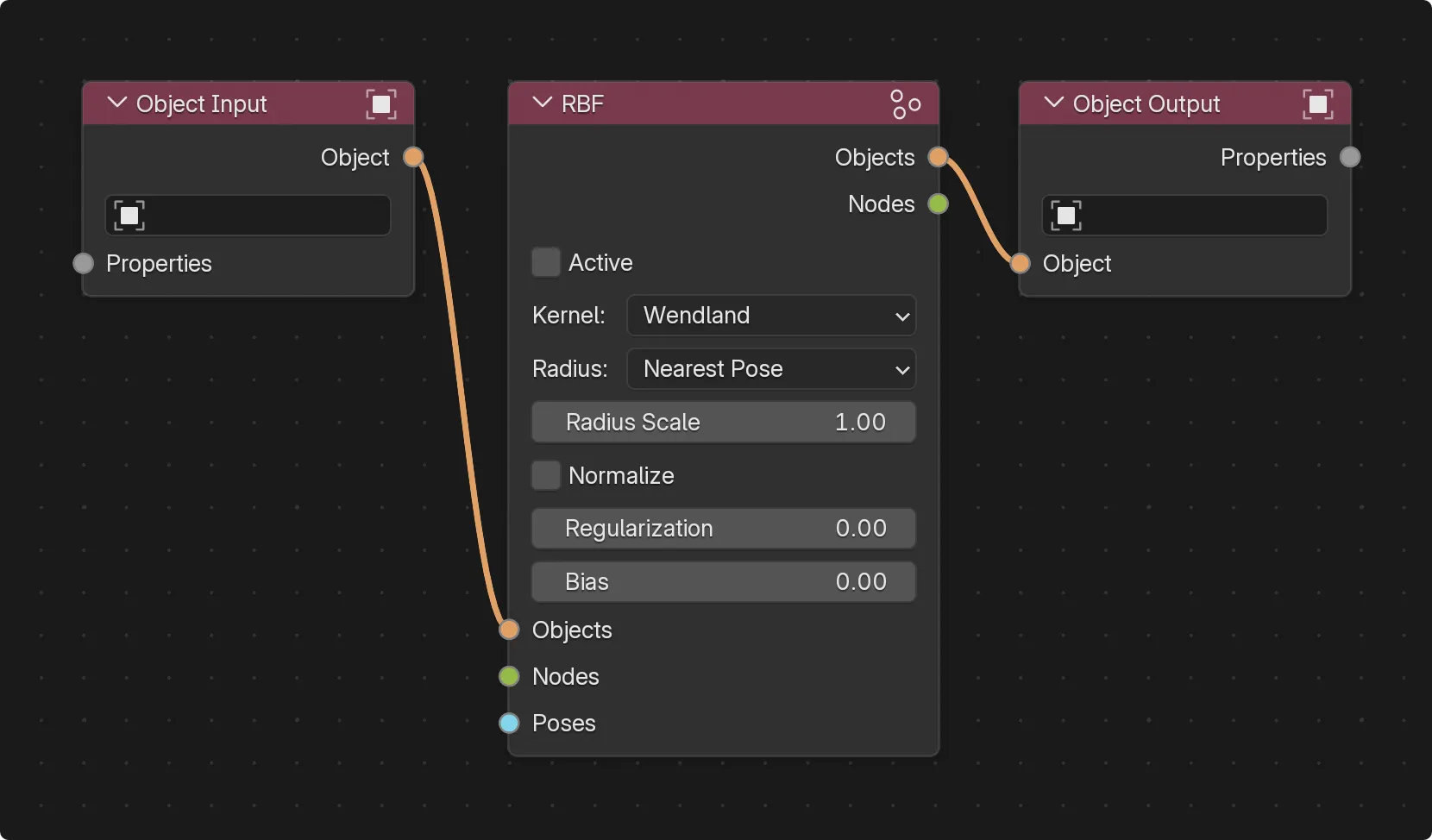The height and width of the screenshot is (840, 1432).
Task: Click the RBF Nodes output socket
Action: (938, 204)
